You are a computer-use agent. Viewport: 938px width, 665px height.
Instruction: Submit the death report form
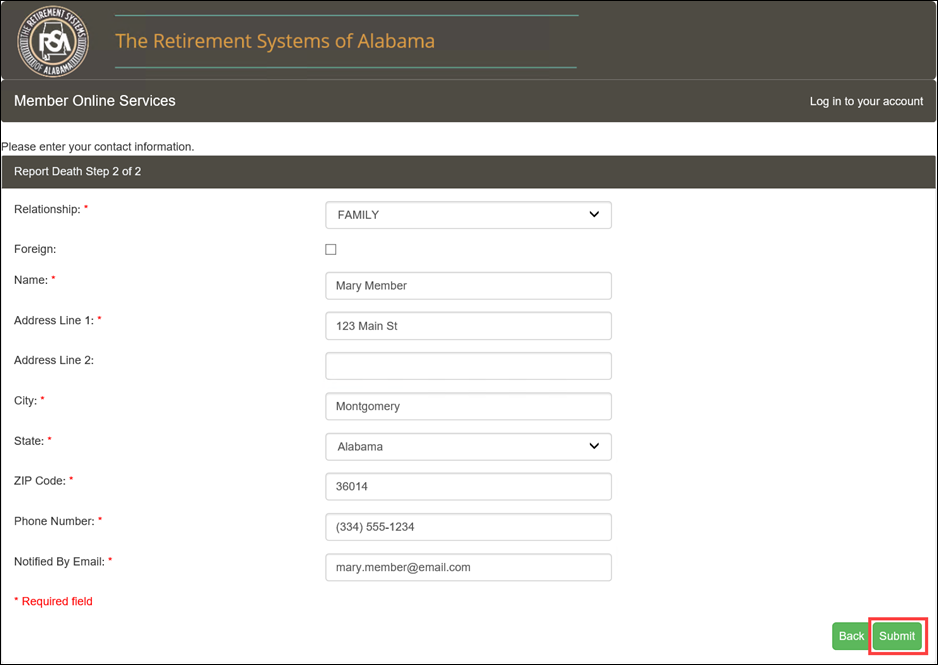897,636
